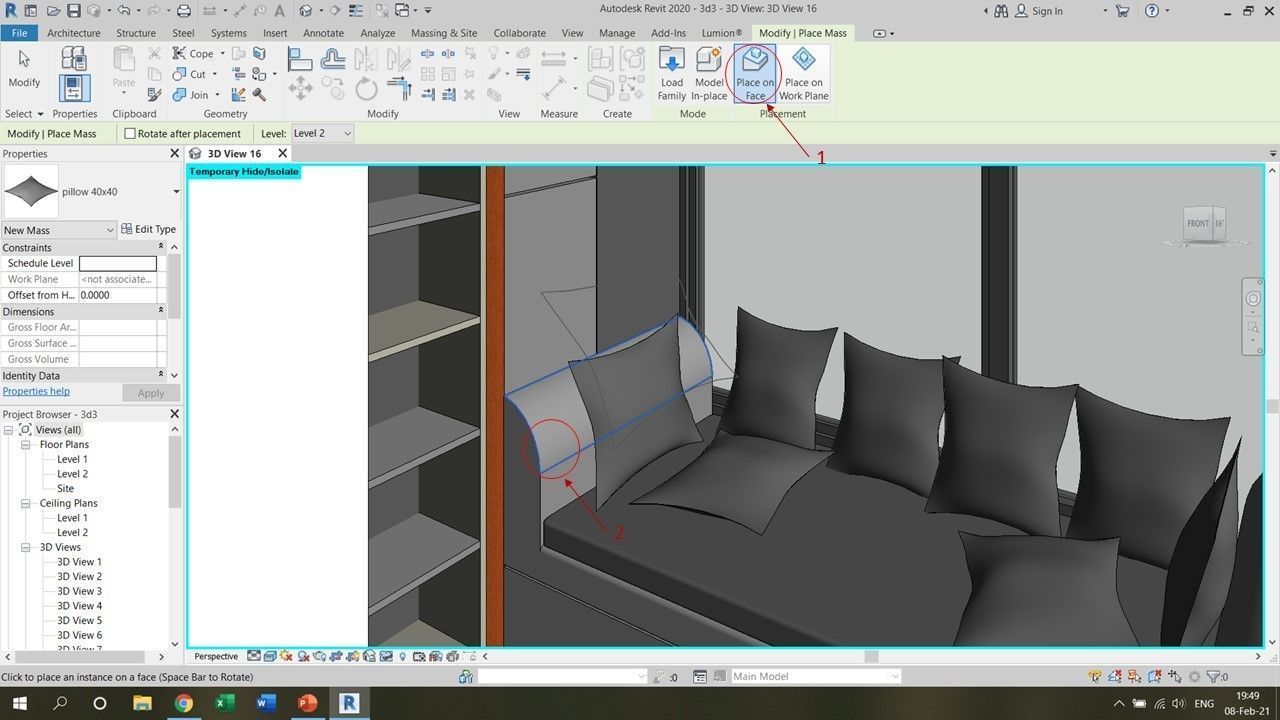The width and height of the screenshot is (1280, 720).
Task: Open the Lumion ribbon tab
Action: [722, 33]
